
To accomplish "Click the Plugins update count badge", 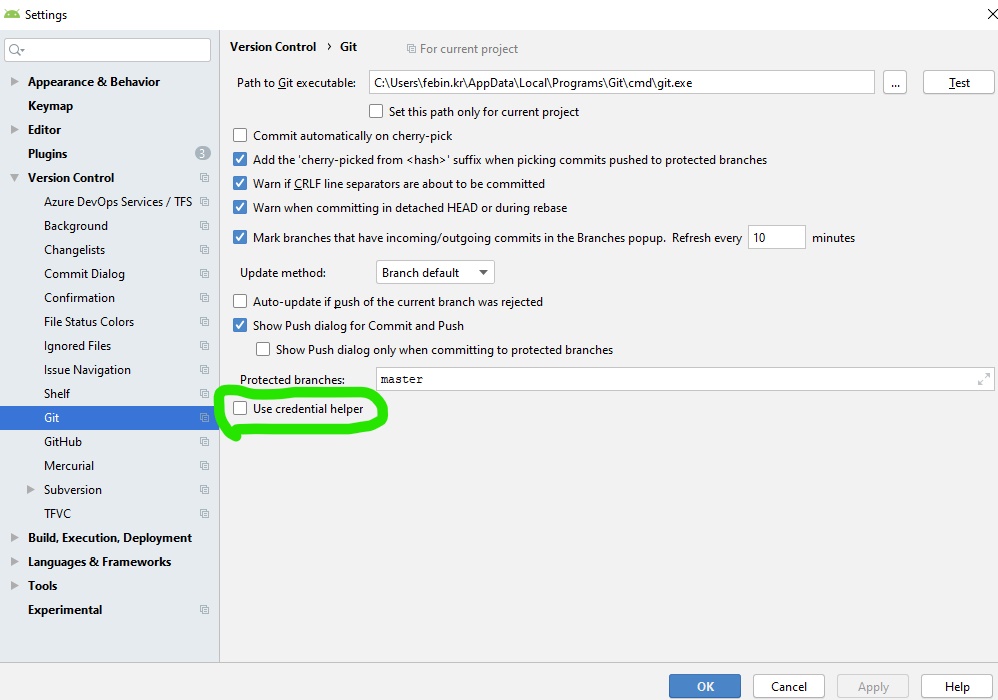I will (x=202, y=153).
